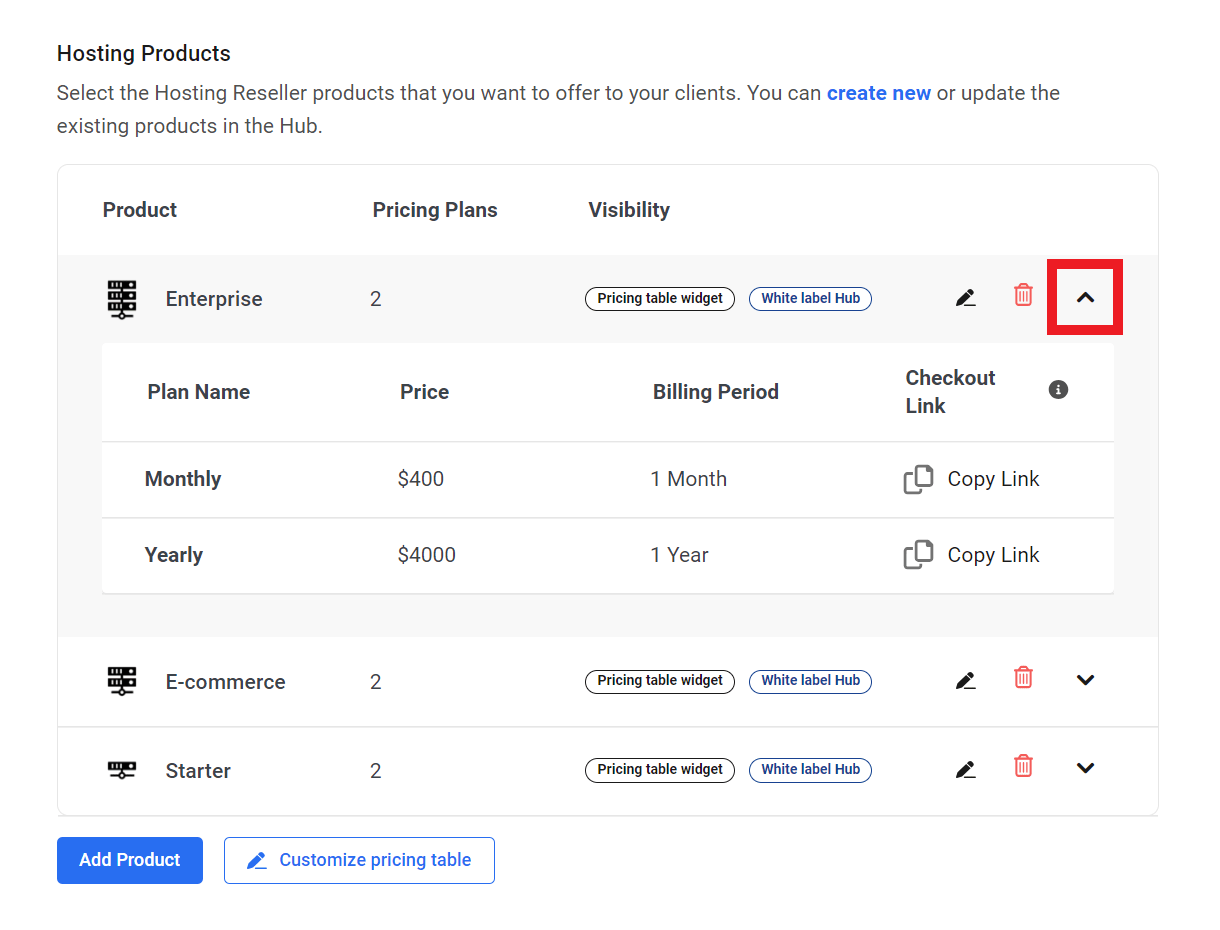Click the Price column header
This screenshot has height=930, width=1220.
(x=425, y=392)
